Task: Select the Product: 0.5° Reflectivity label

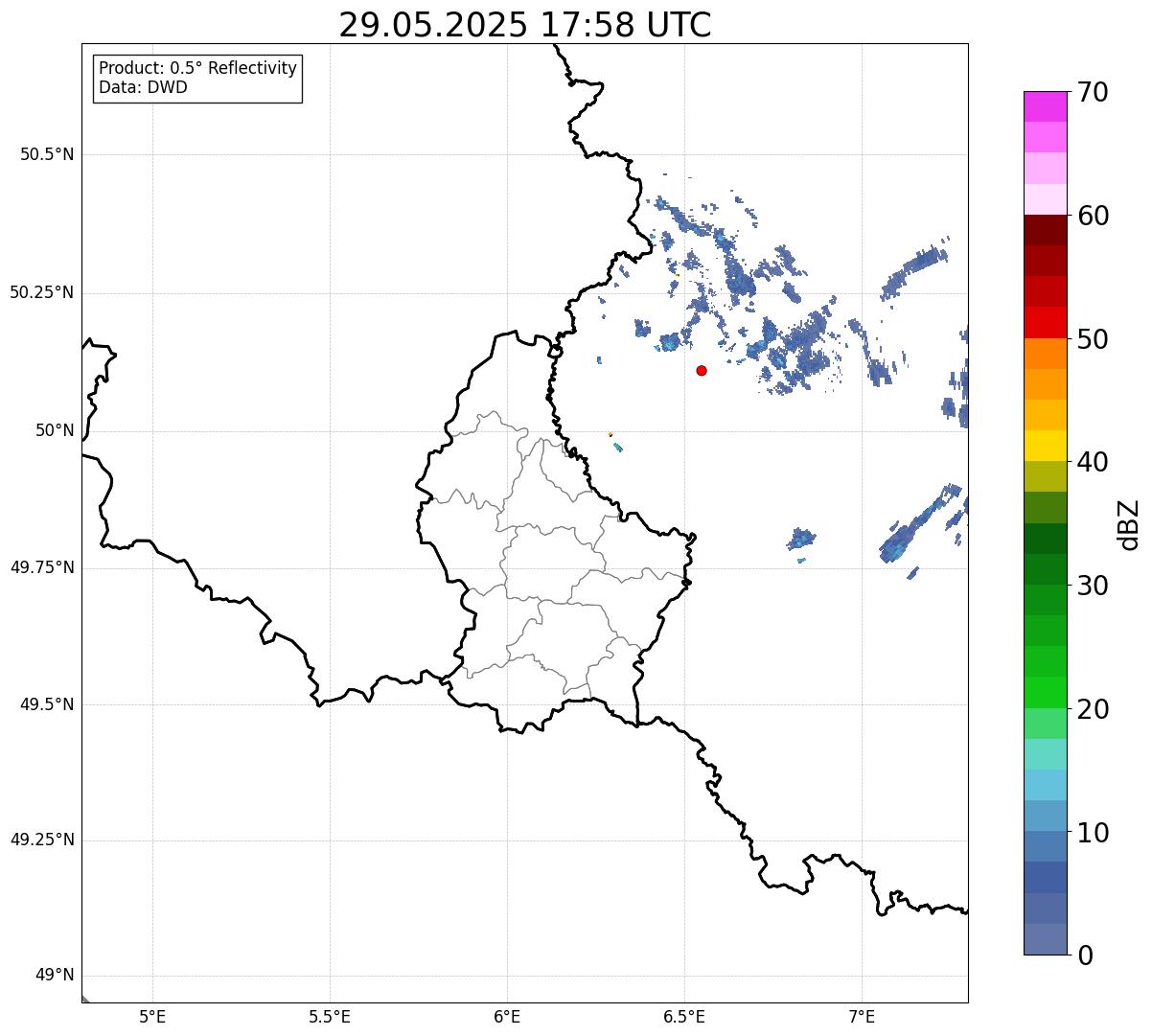Action: coord(198,69)
